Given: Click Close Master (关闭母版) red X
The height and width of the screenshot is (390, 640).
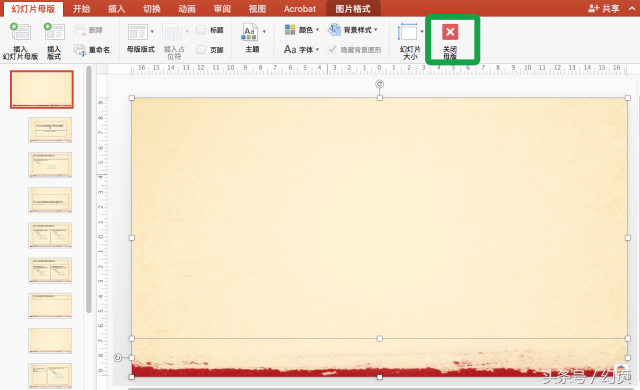Looking at the screenshot, I should click(x=450, y=32).
